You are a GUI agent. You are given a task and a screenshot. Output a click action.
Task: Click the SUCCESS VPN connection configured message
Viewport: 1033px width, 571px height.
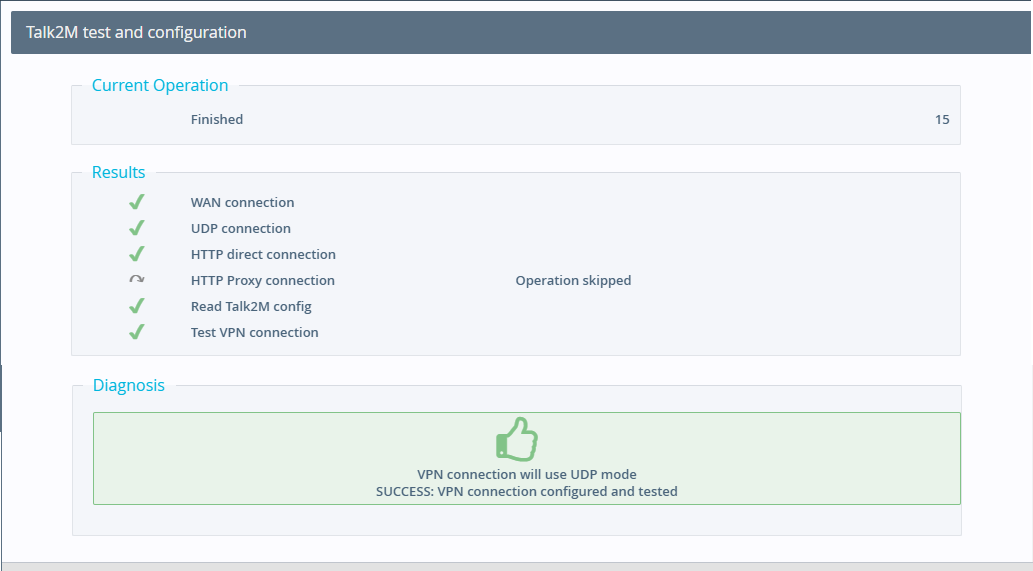pyautogui.click(x=526, y=491)
